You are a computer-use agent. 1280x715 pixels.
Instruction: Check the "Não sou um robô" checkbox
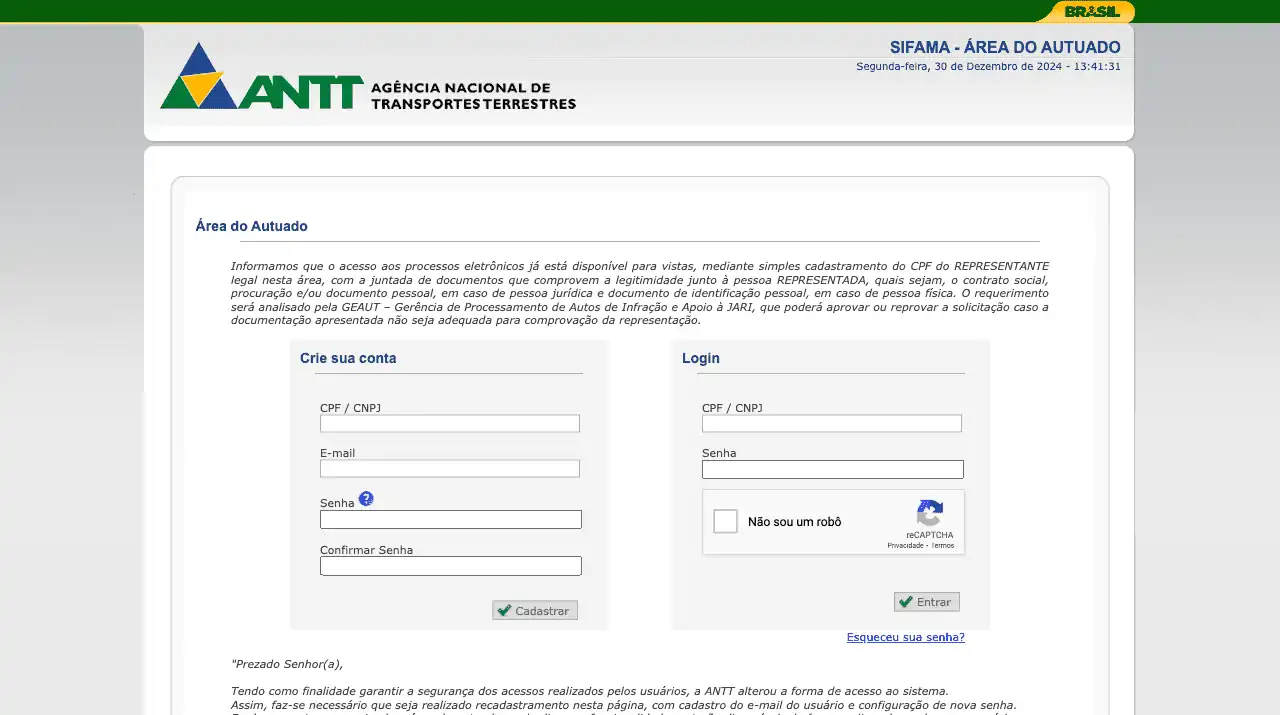tap(726, 521)
